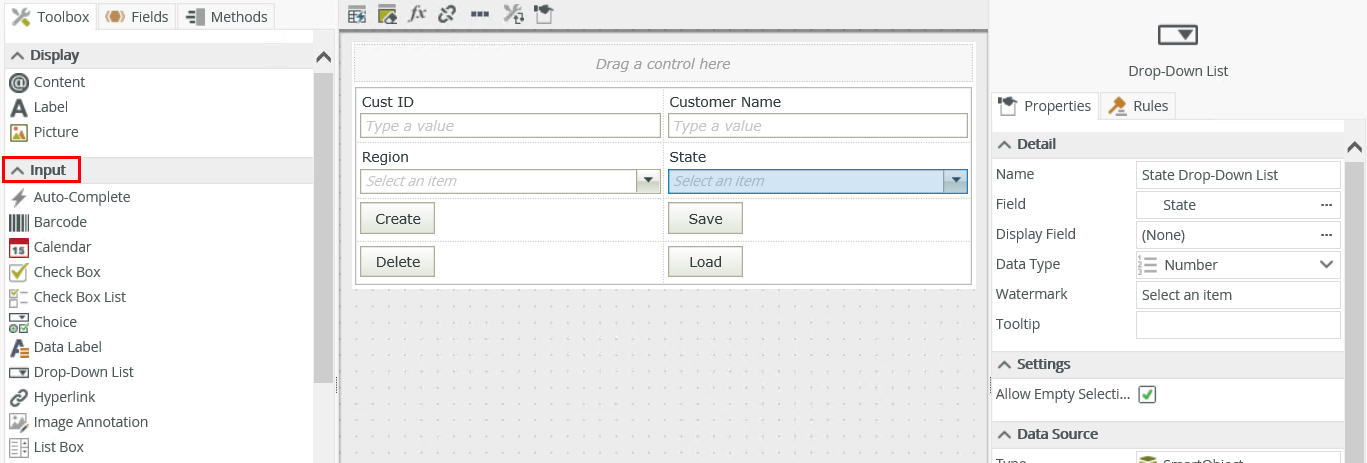Select the Auto-Complete control
1367x463 pixels.
tap(81, 197)
